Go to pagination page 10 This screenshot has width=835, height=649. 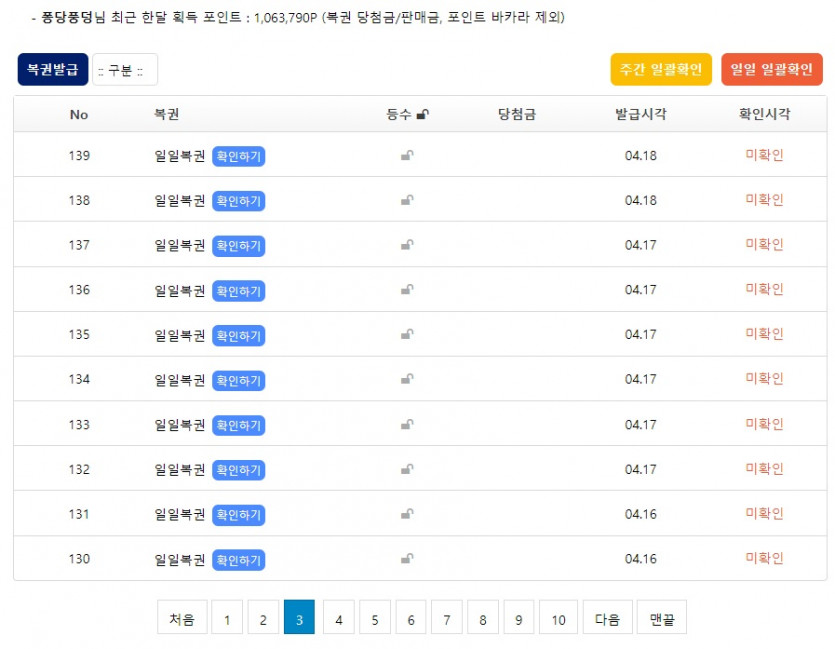coord(558,617)
